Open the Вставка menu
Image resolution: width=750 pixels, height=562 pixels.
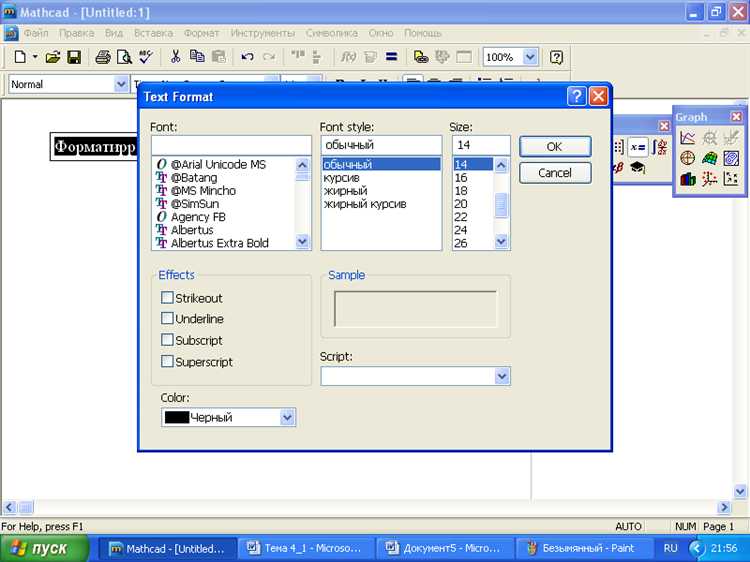pos(153,33)
